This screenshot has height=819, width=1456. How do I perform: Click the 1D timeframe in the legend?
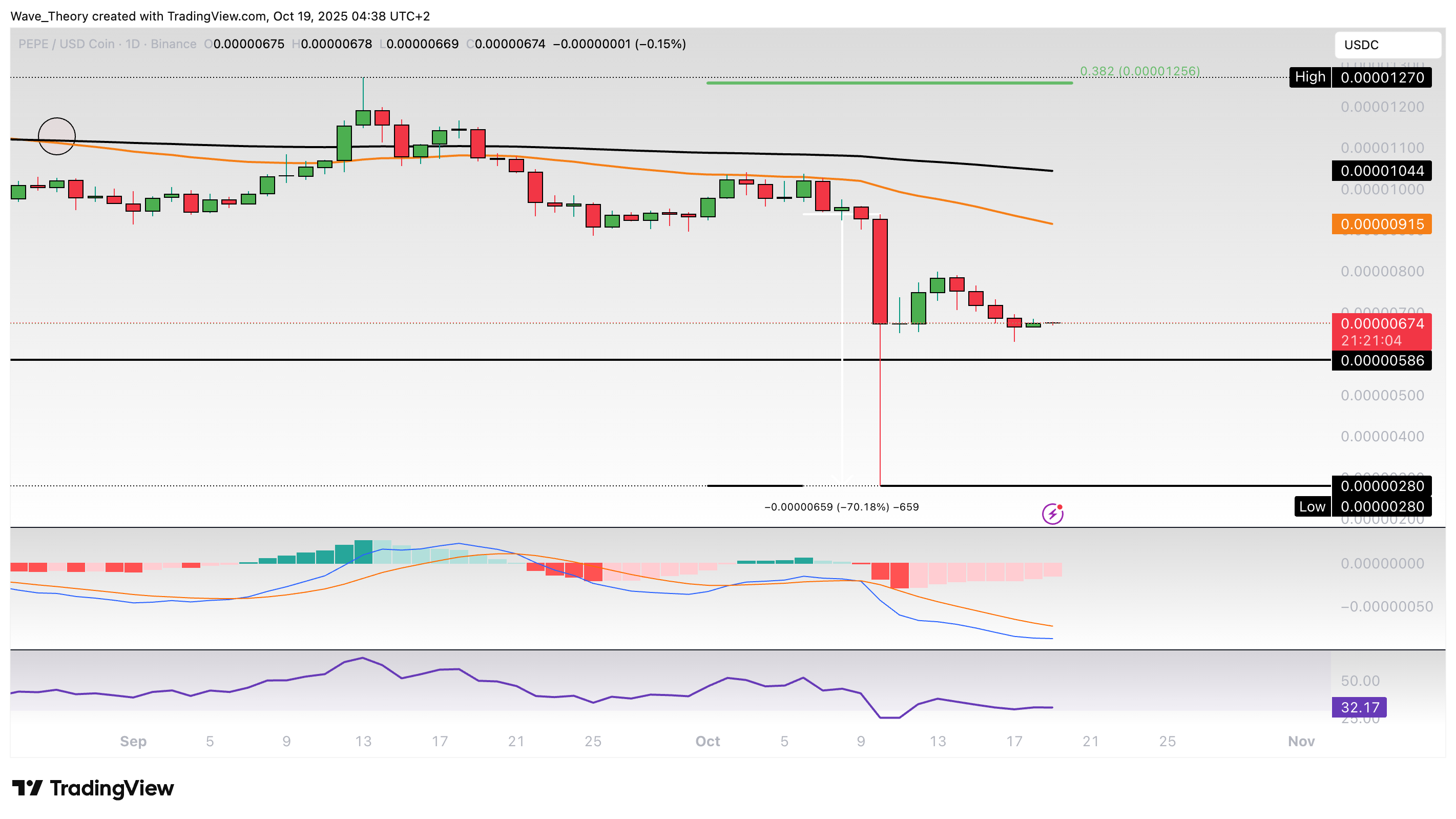pyautogui.click(x=131, y=44)
